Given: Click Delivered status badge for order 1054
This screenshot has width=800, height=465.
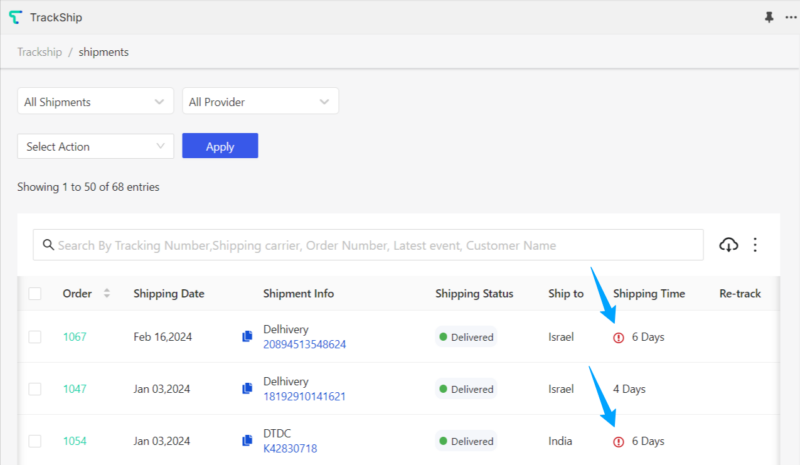Looking at the screenshot, I should (x=466, y=441).
